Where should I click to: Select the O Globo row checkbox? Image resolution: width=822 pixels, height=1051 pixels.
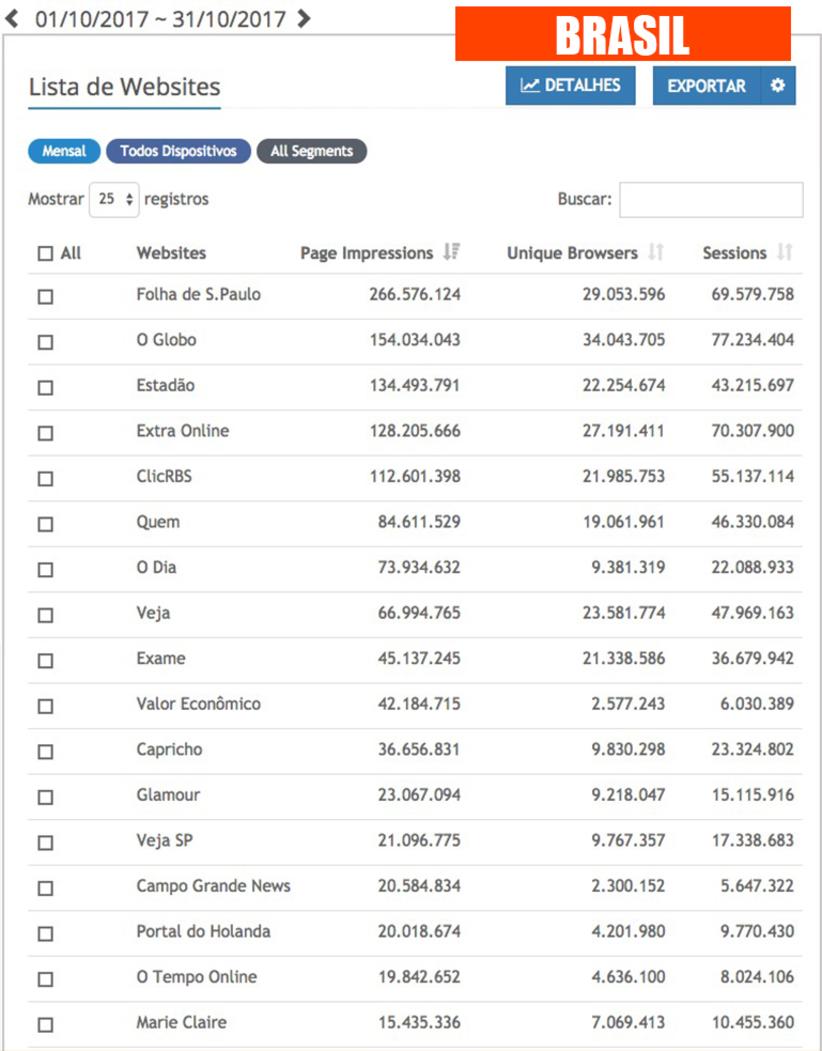(x=45, y=342)
